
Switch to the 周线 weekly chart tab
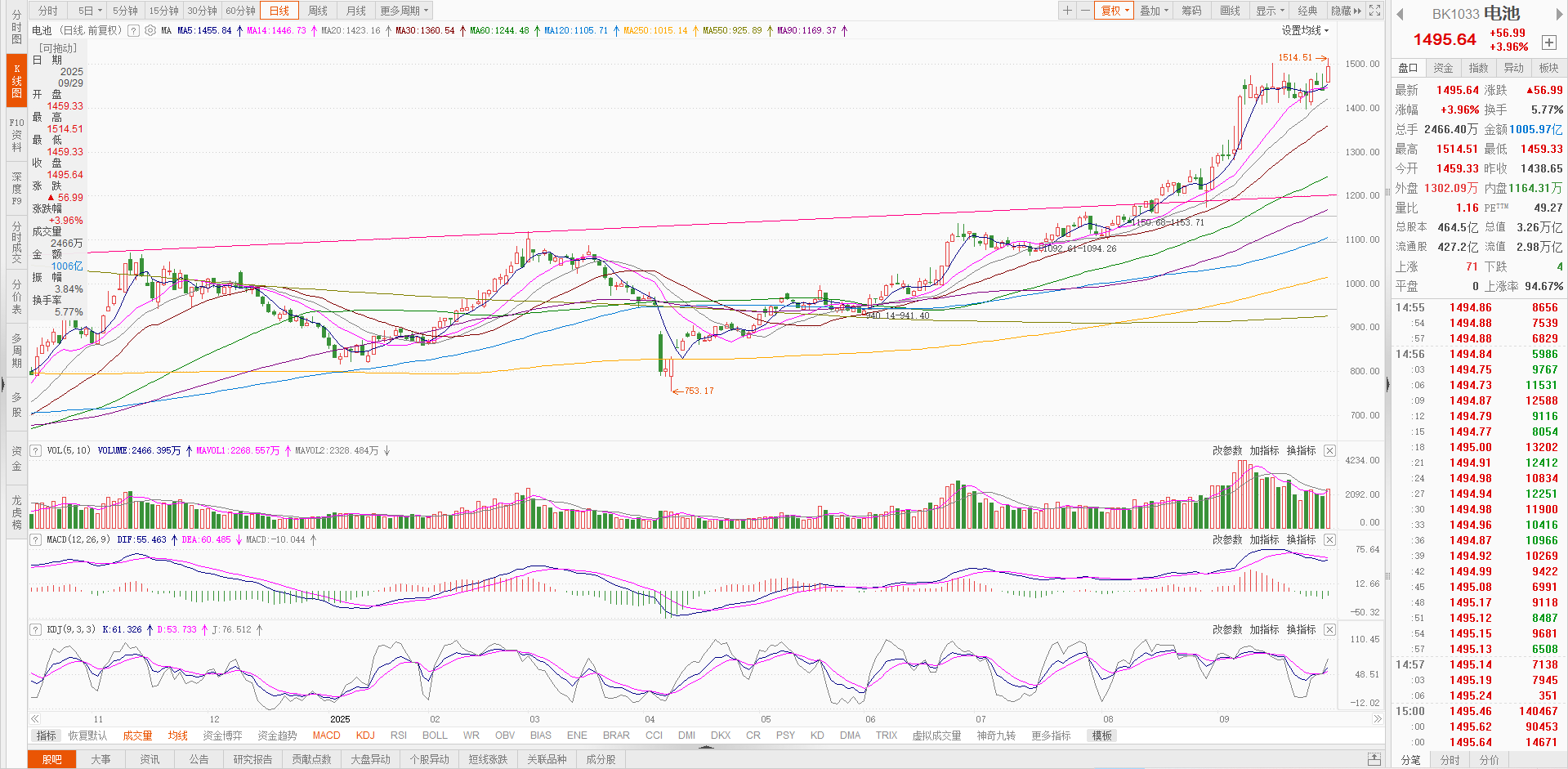click(x=318, y=11)
